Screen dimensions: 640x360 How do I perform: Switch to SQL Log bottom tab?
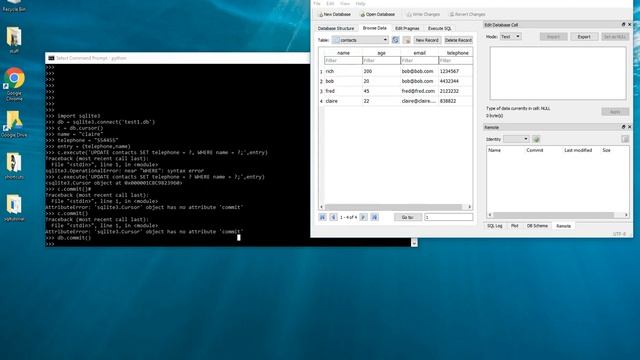tap(495, 226)
